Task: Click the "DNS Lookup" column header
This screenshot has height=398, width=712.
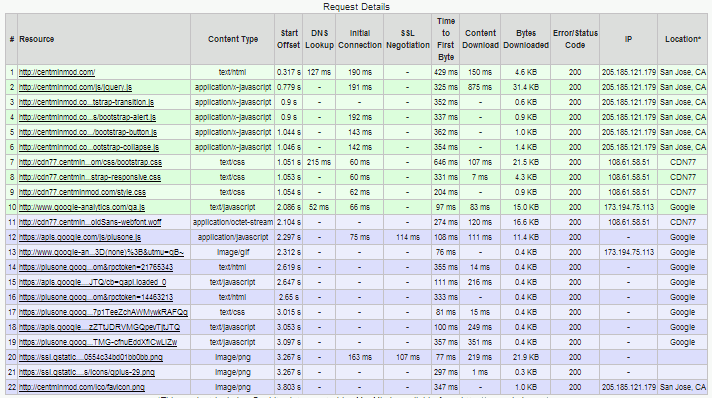Action: 319,39
